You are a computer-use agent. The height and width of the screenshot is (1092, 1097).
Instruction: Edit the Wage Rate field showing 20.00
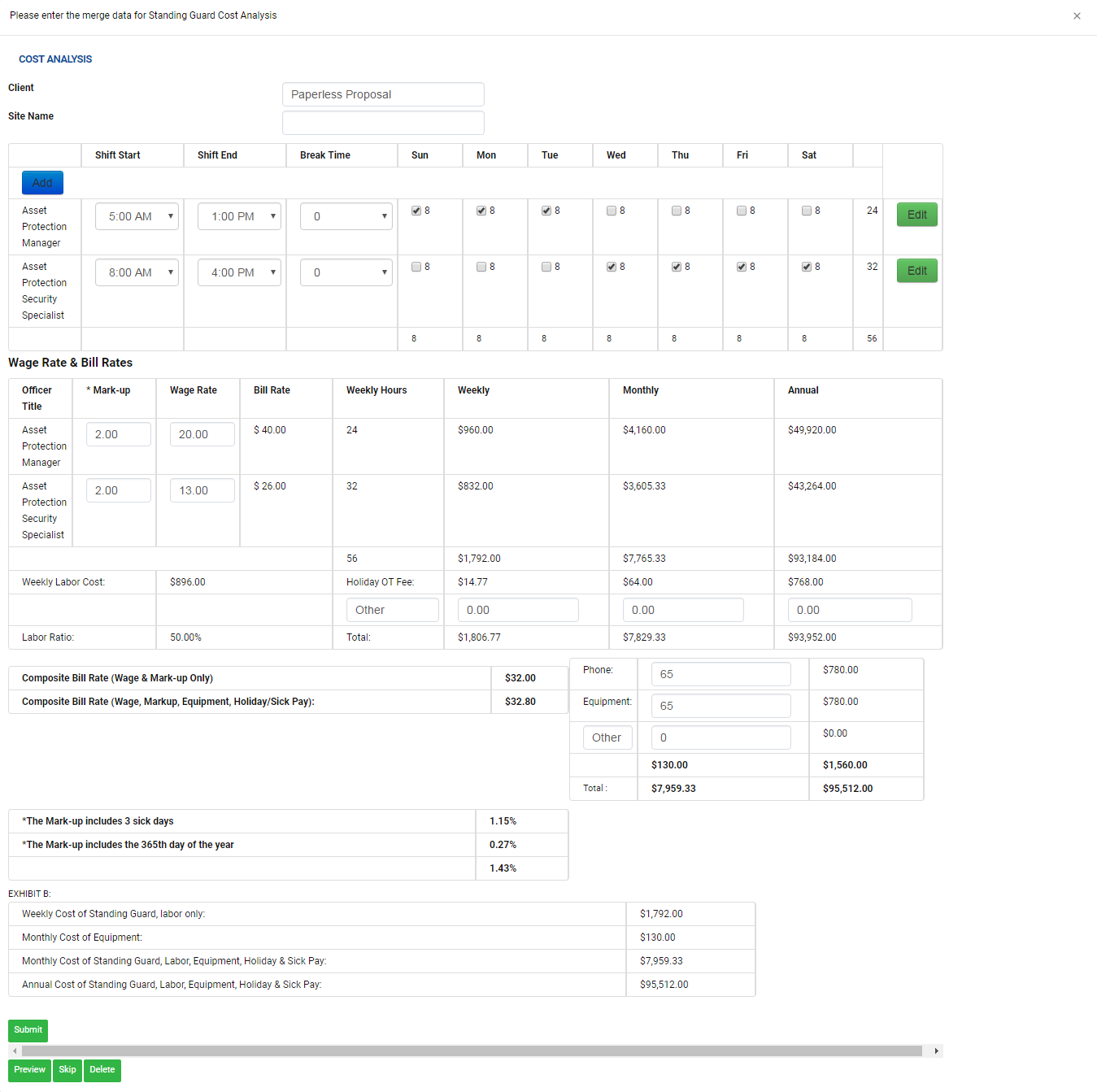click(x=202, y=433)
